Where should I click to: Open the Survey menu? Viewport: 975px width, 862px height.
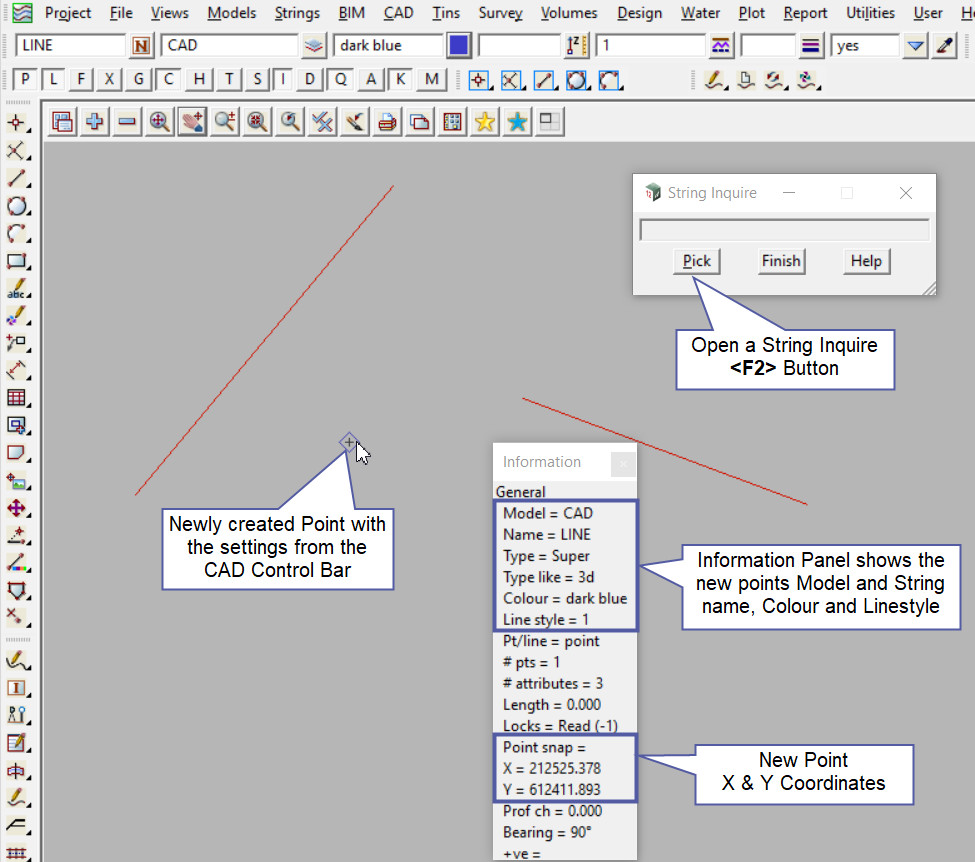click(x=500, y=13)
